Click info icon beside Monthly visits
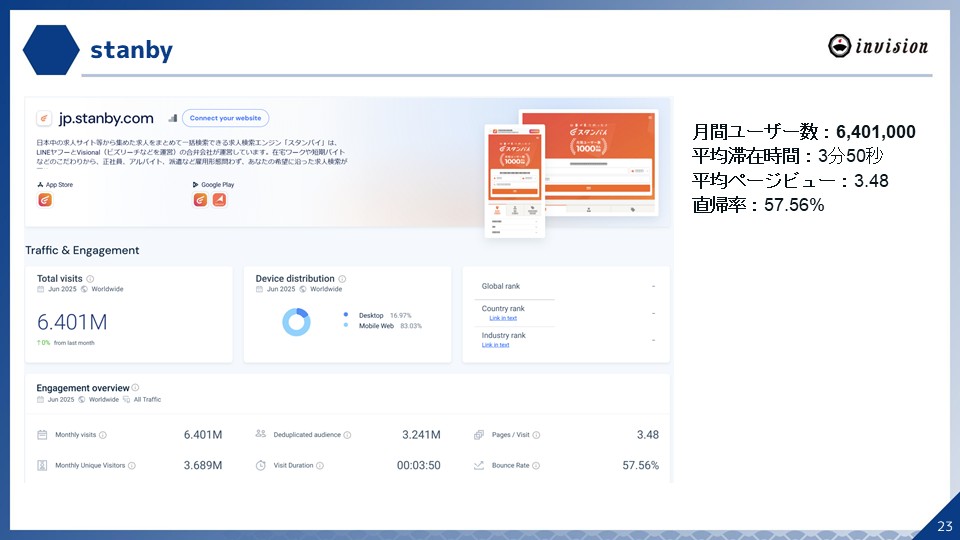960x540 pixels. pyautogui.click(x=103, y=435)
